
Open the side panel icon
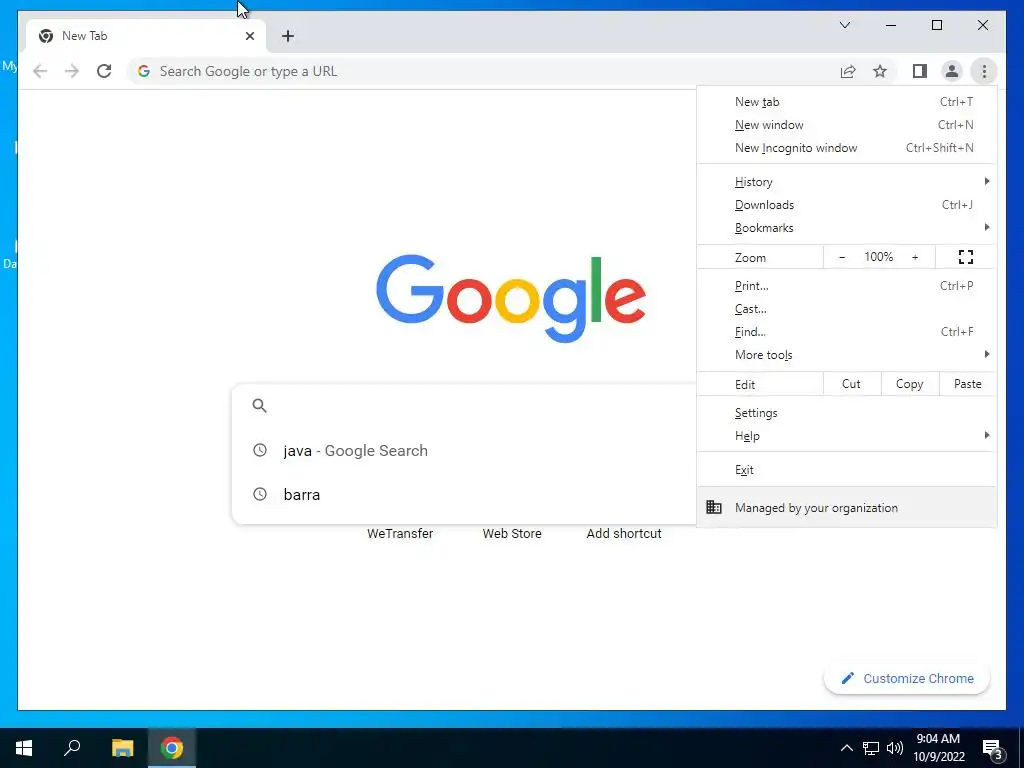pyautogui.click(x=920, y=71)
